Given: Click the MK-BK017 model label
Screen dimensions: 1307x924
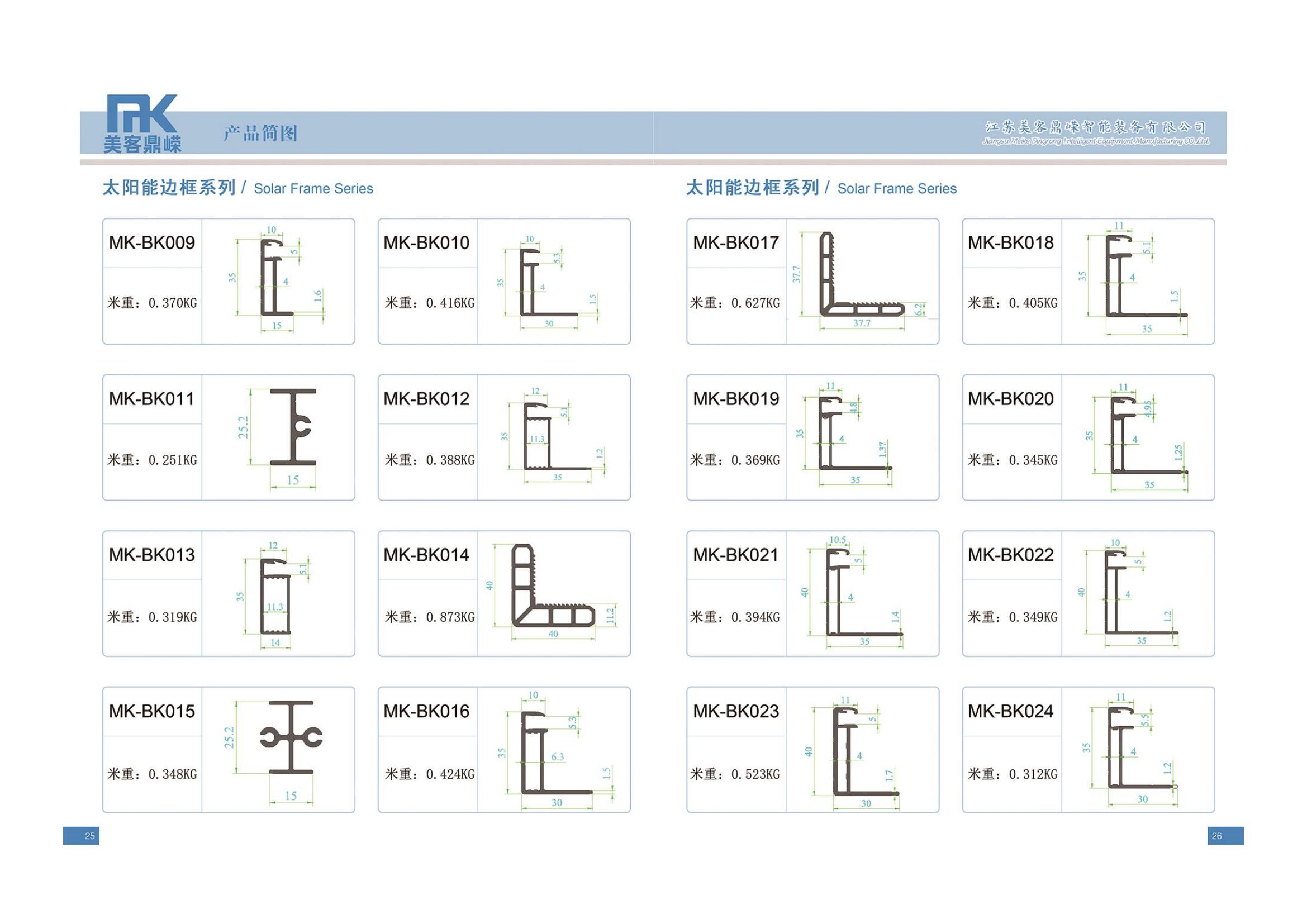Looking at the screenshot, I should tap(736, 243).
